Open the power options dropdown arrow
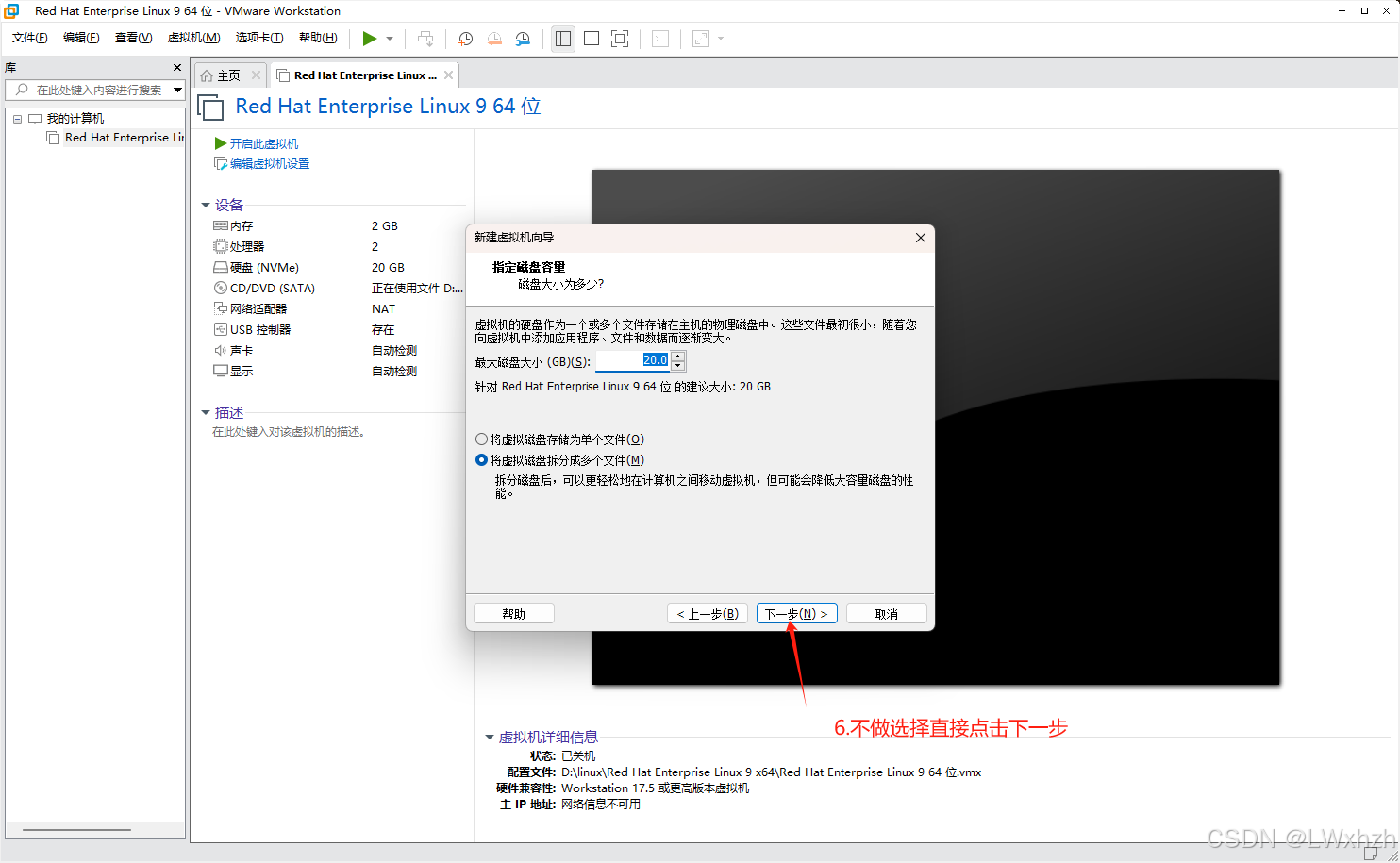This screenshot has height=863, width=1400. pyautogui.click(x=390, y=39)
